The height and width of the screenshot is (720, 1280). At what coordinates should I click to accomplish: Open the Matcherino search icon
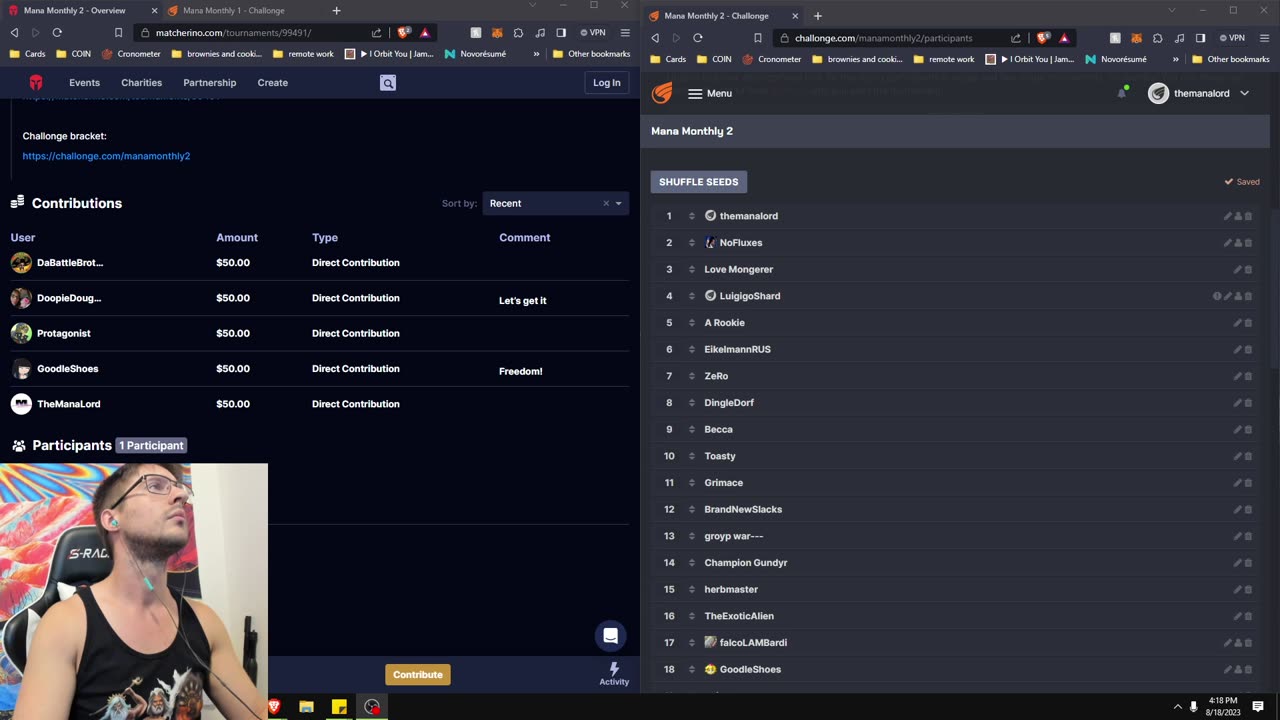click(x=388, y=83)
